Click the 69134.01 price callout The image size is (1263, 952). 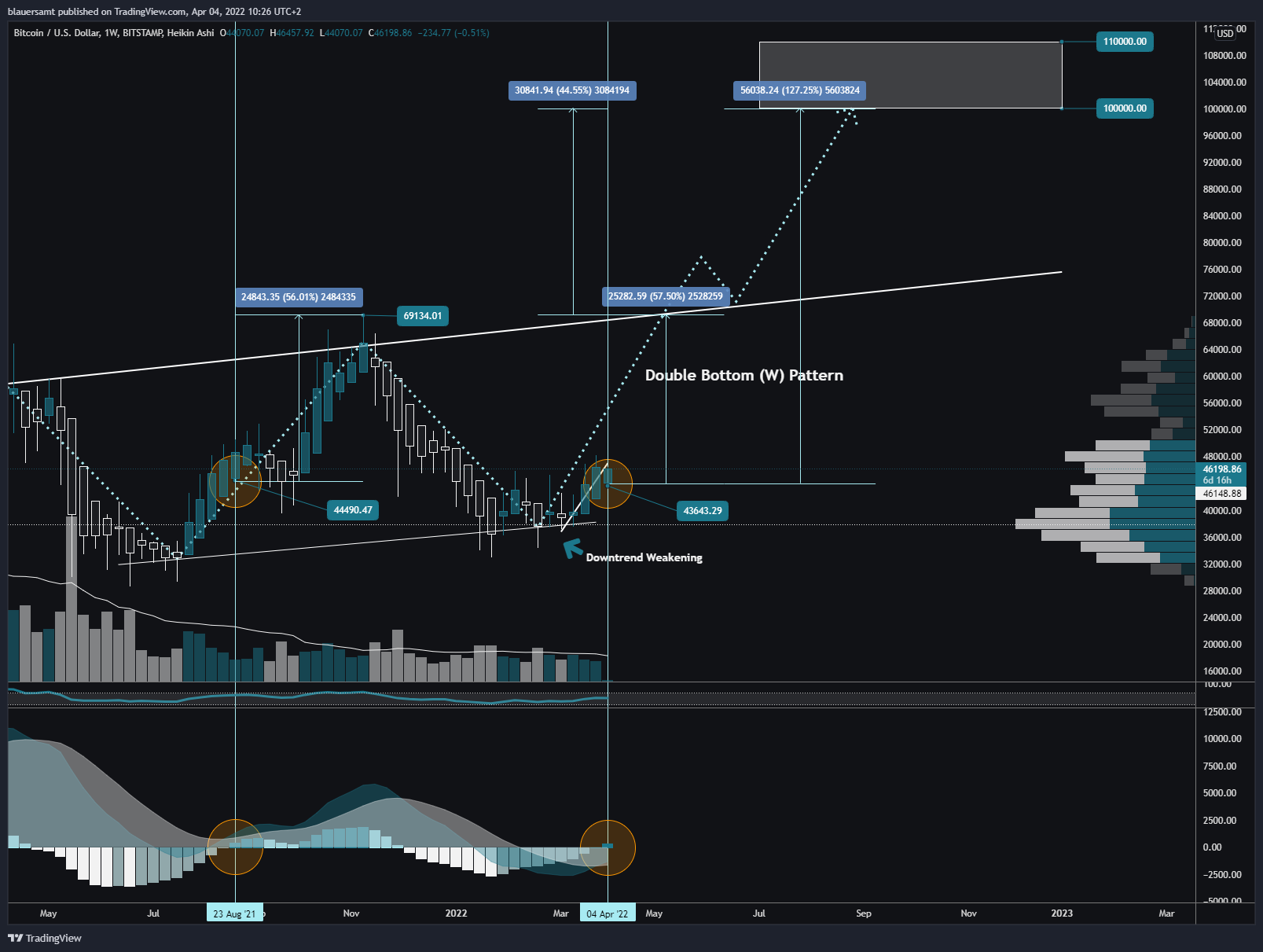pos(423,316)
